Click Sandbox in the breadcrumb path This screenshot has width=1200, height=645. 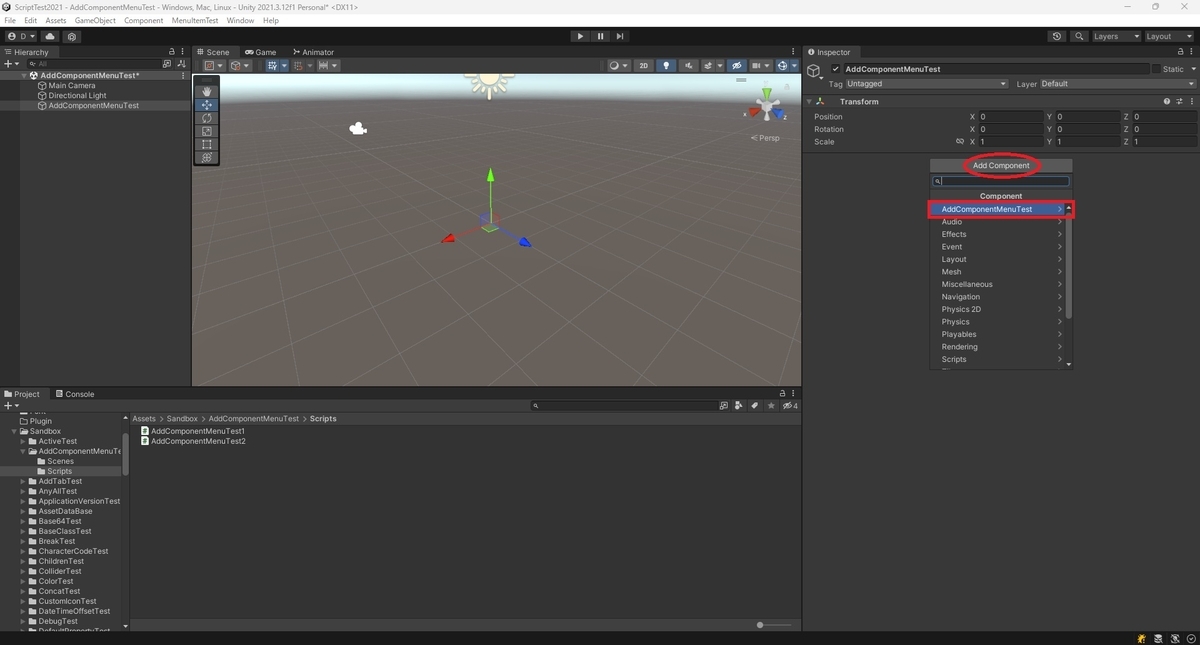click(182, 419)
